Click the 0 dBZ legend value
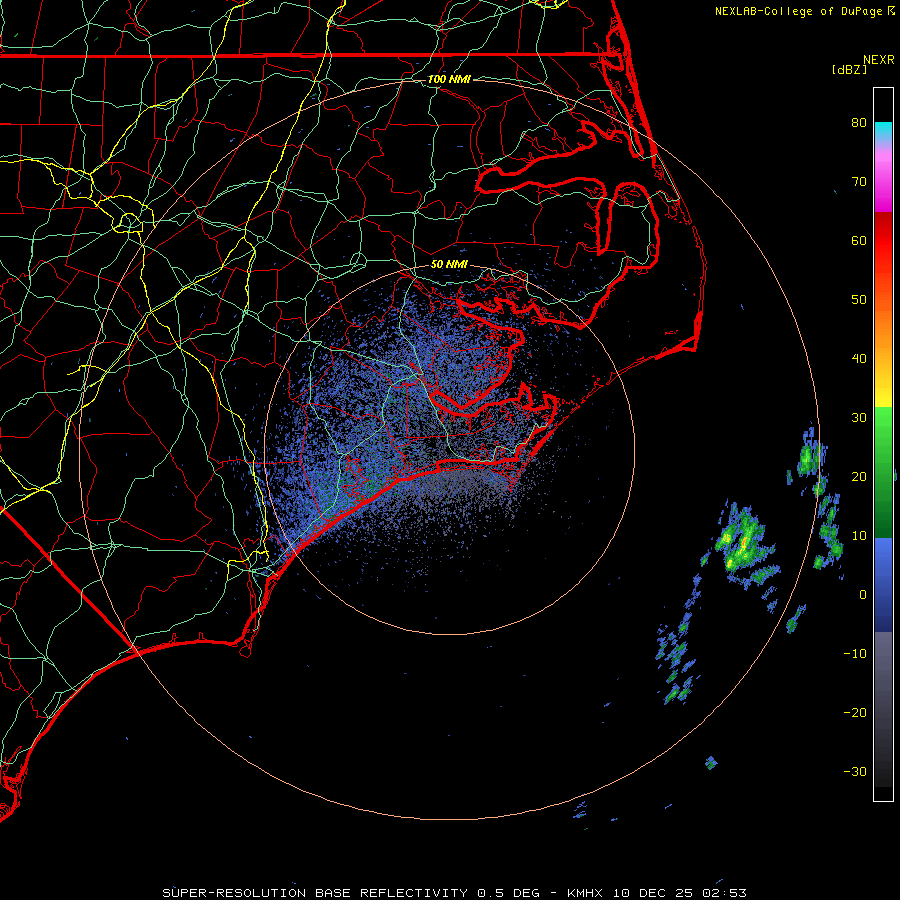Image resolution: width=900 pixels, height=900 pixels. [863, 595]
